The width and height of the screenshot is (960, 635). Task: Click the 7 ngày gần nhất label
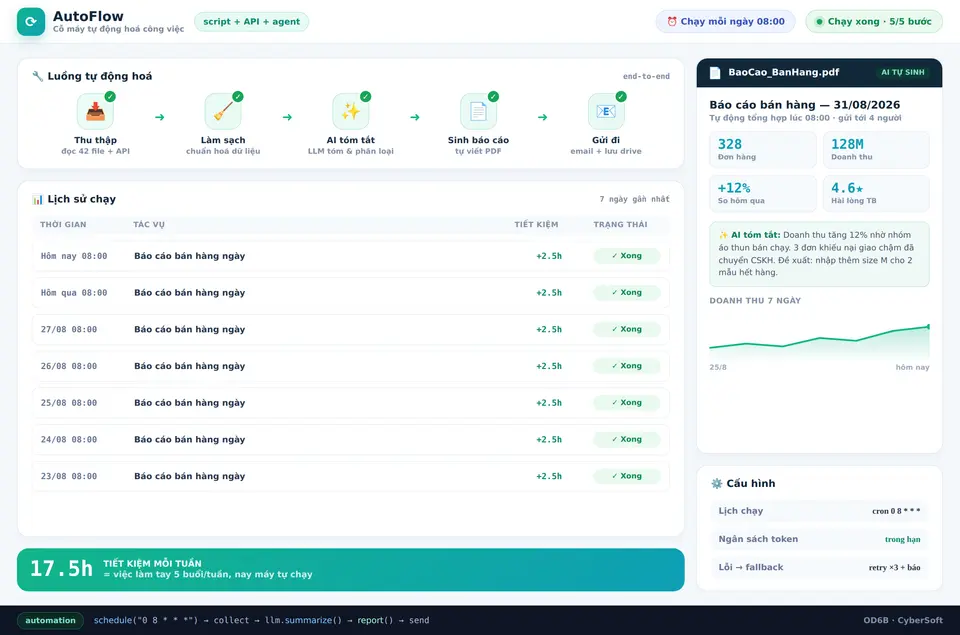(x=634, y=200)
